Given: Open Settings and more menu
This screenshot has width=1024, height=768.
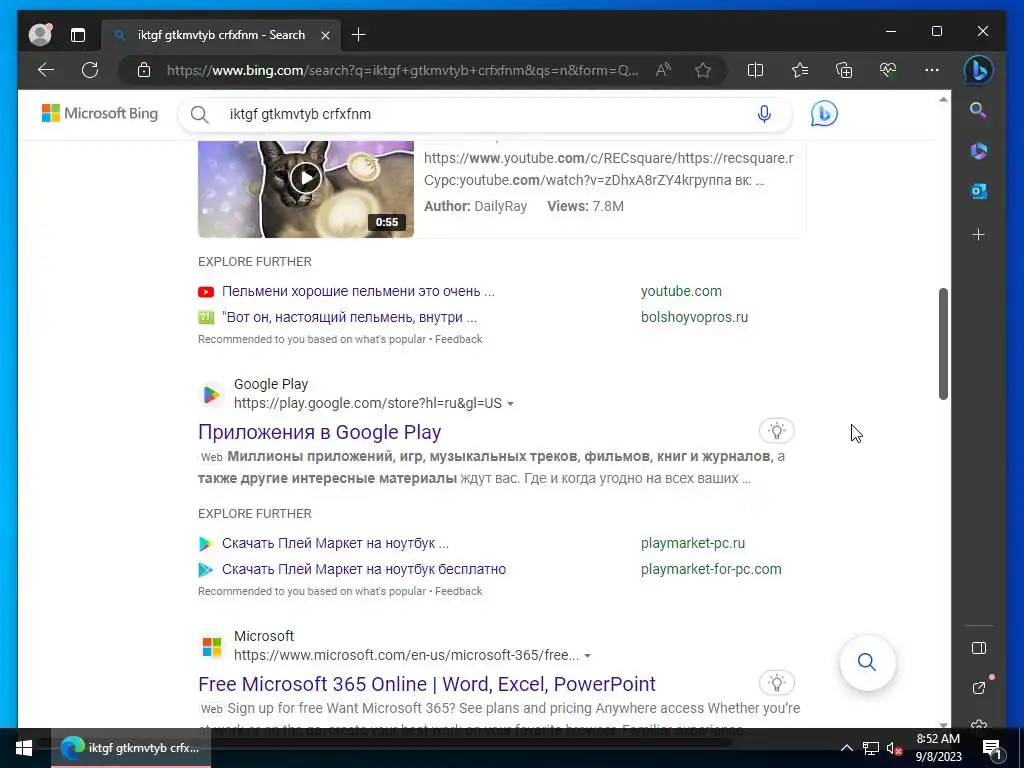Looking at the screenshot, I should [932, 70].
